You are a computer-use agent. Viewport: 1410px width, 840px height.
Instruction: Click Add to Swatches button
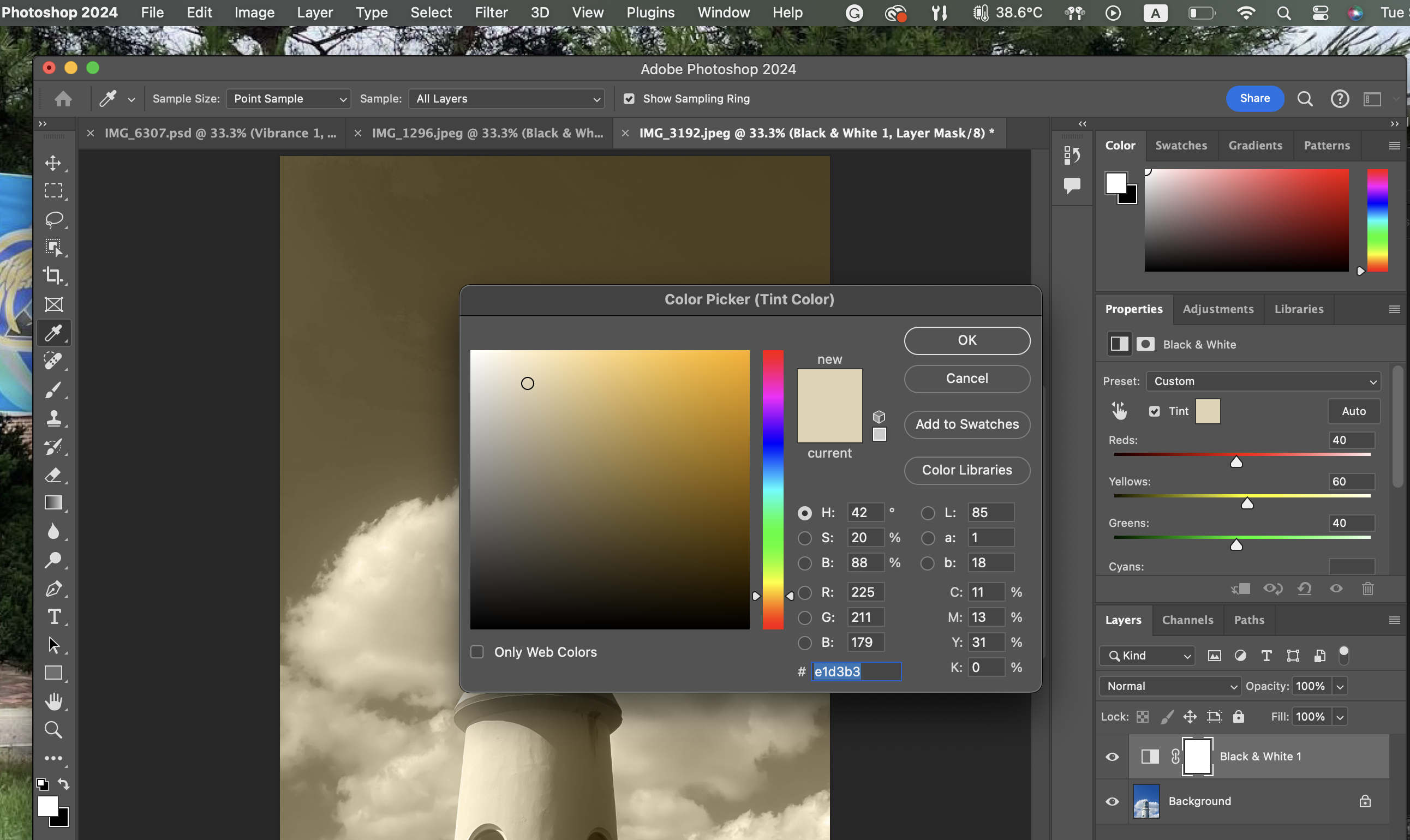coord(966,424)
